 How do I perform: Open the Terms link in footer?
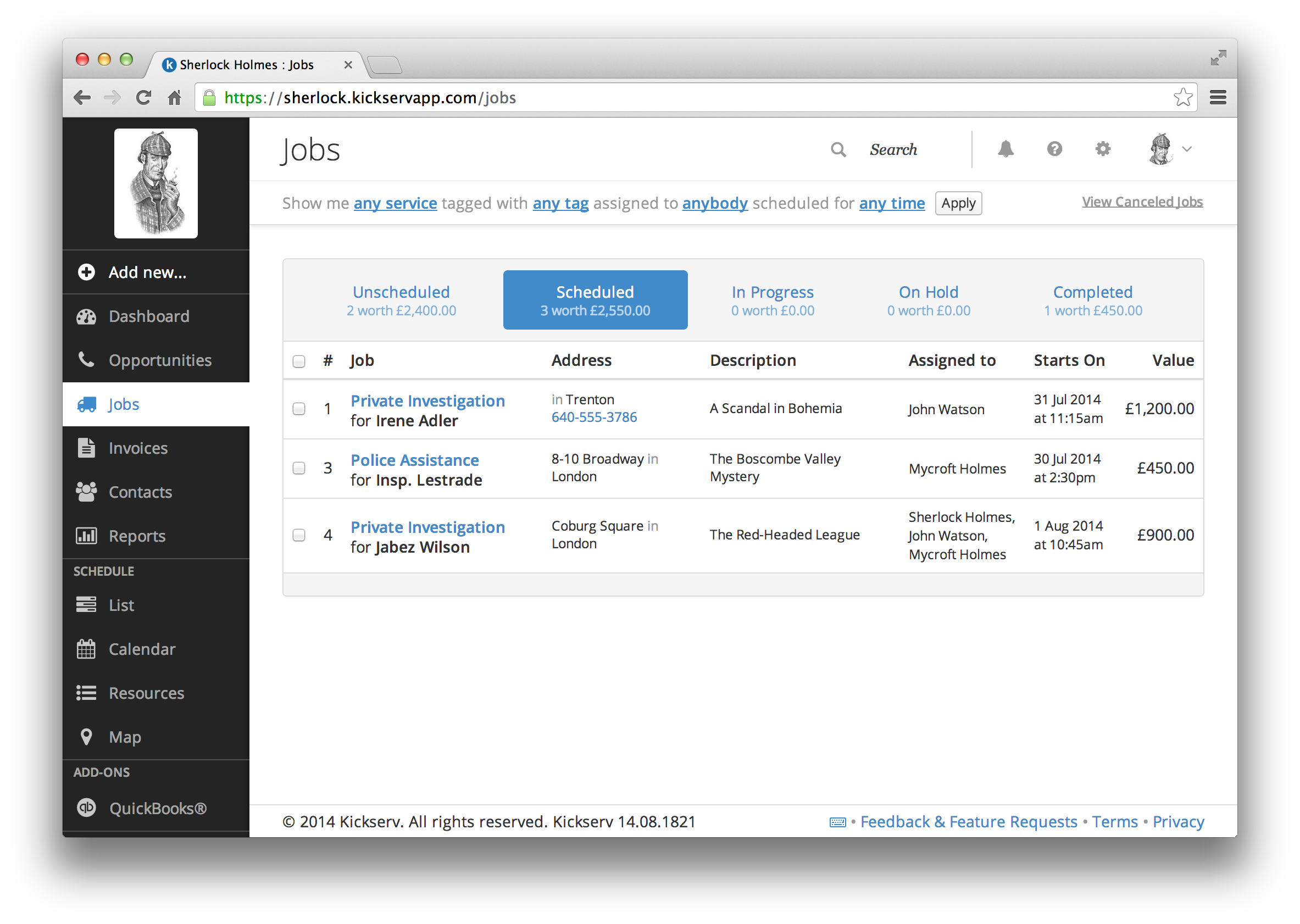1114,822
